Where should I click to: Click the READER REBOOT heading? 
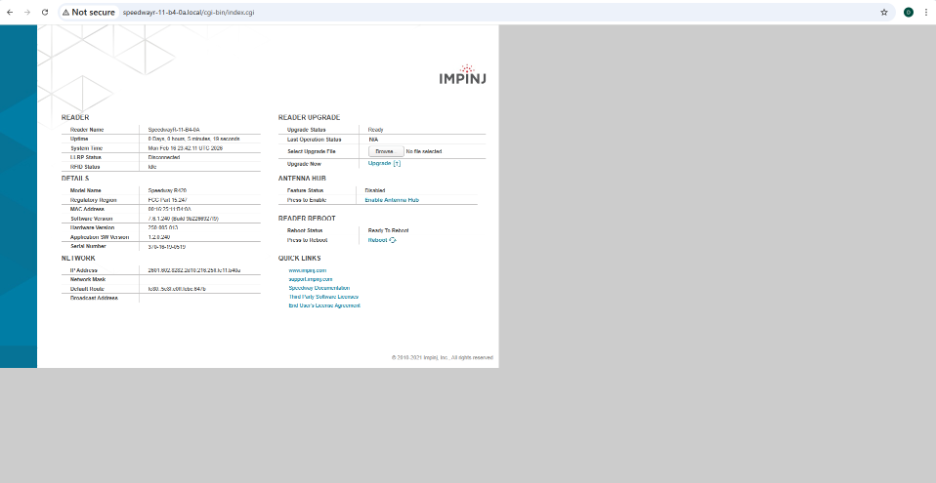(307, 219)
